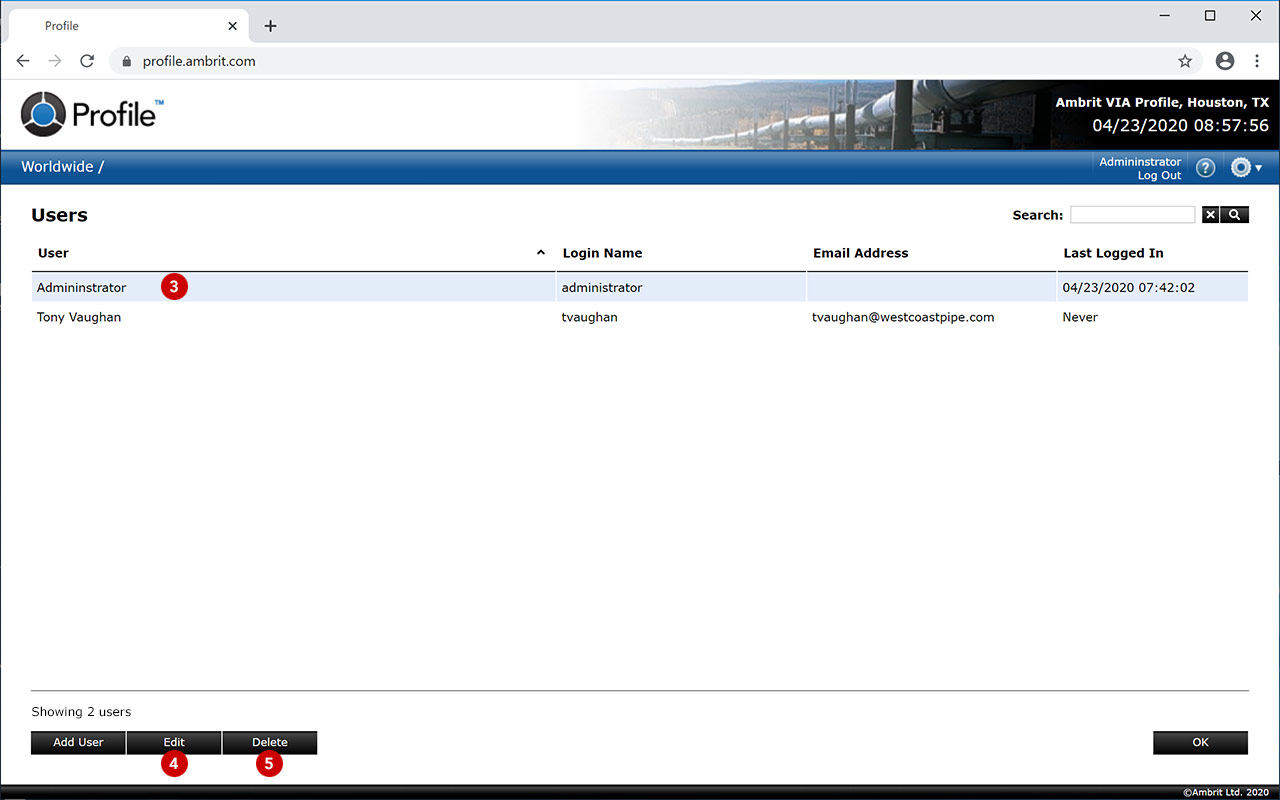Sort by User column ascending arrow
Screen dimensions: 1280x800
coord(541,253)
